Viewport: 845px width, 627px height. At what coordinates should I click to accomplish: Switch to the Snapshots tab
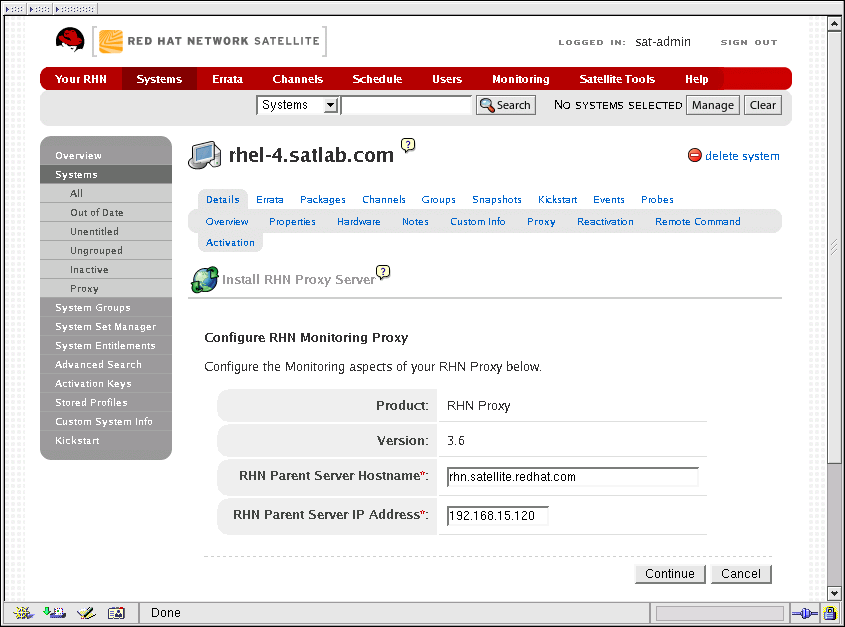[x=497, y=199]
